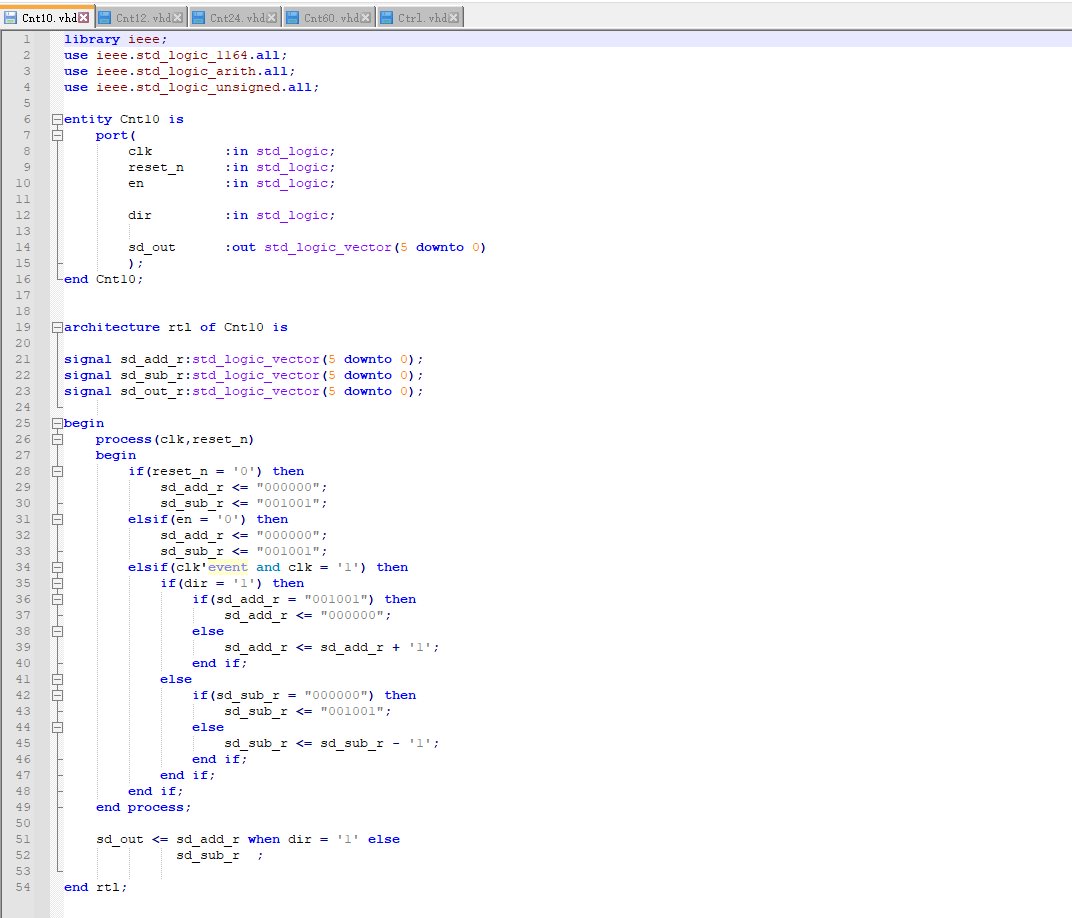Click 'ieee.std_logic_arith.all' on line 3
The image size is (1072, 918).
(x=192, y=71)
